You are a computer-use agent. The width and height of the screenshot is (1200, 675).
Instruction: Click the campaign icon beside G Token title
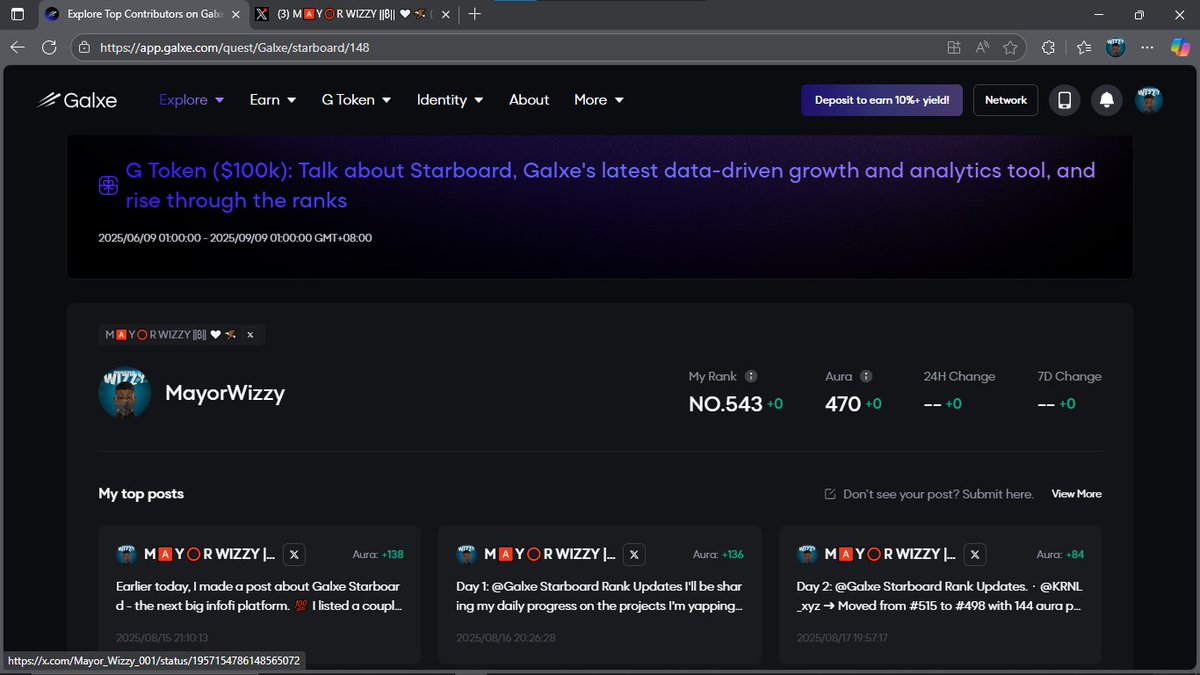[x=108, y=186]
